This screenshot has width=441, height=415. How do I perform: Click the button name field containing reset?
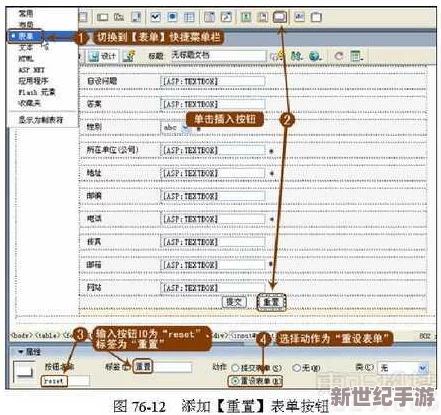(x=65, y=381)
